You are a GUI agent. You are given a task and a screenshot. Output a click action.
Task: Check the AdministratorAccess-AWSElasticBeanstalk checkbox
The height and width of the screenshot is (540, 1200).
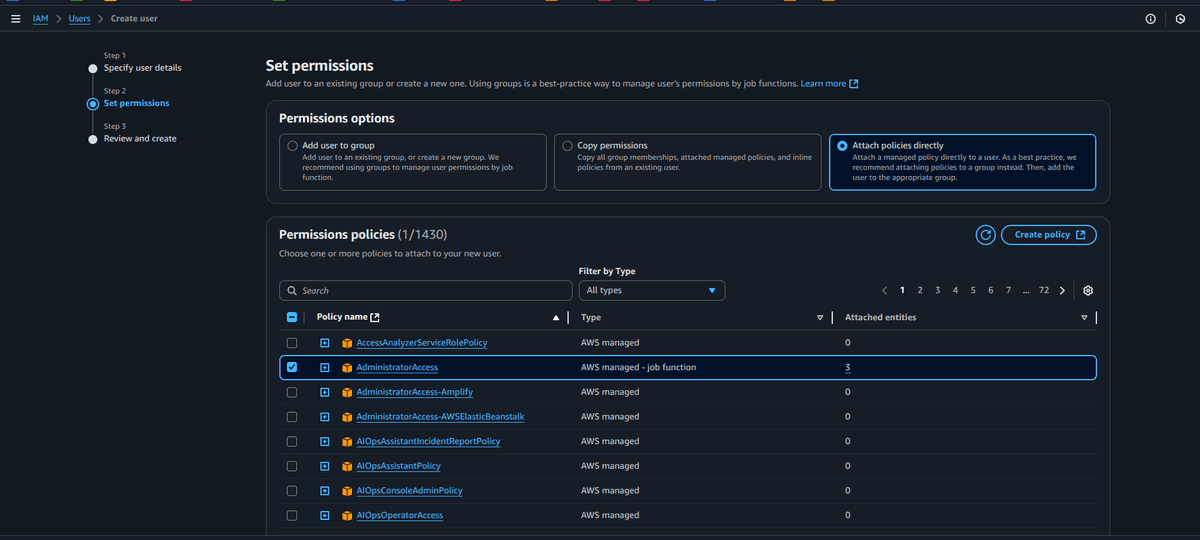click(x=292, y=417)
